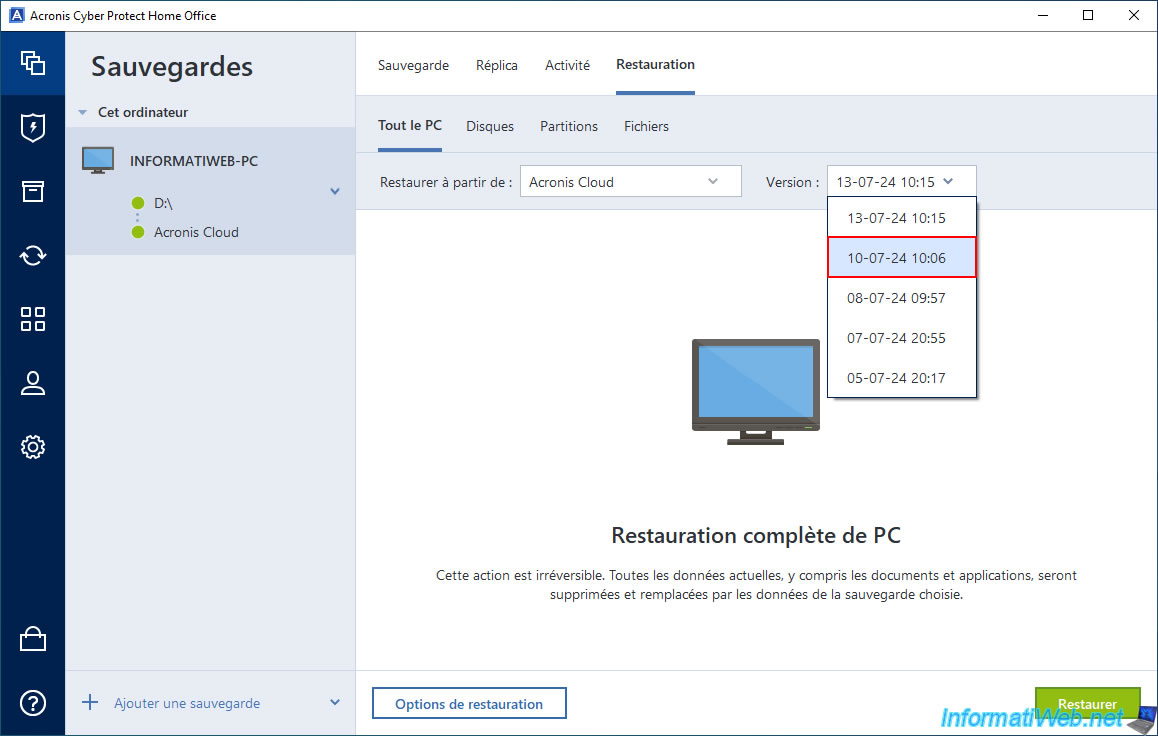The width and height of the screenshot is (1158, 736).
Task: Minimize the Acronis window
Action: [1043, 16]
